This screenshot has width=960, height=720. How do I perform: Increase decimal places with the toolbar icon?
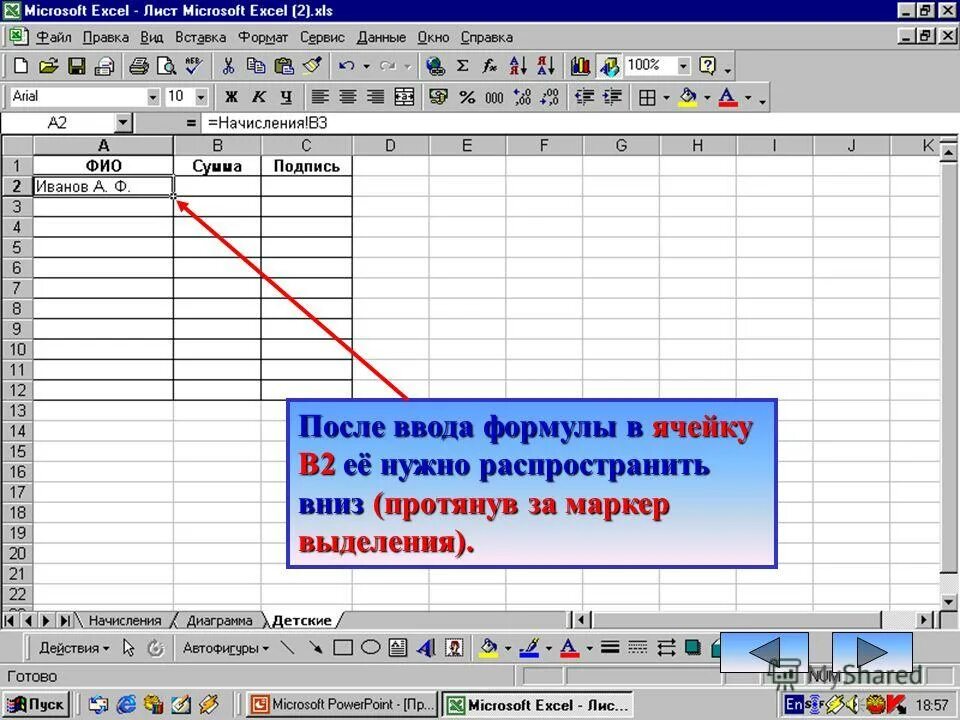click(x=520, y=97)
